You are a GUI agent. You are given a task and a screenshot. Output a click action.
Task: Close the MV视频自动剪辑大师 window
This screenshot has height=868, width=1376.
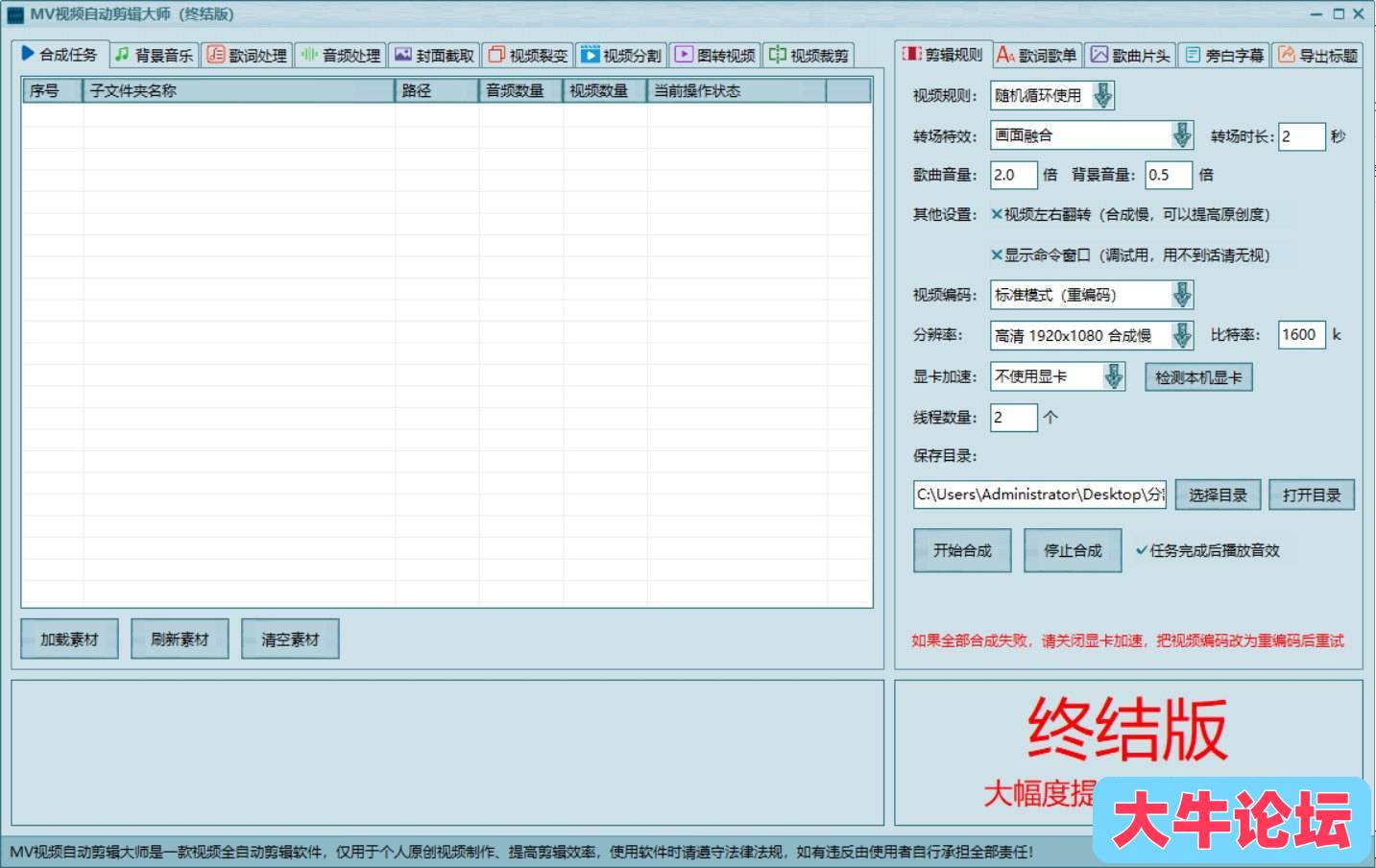(1359, 13)
